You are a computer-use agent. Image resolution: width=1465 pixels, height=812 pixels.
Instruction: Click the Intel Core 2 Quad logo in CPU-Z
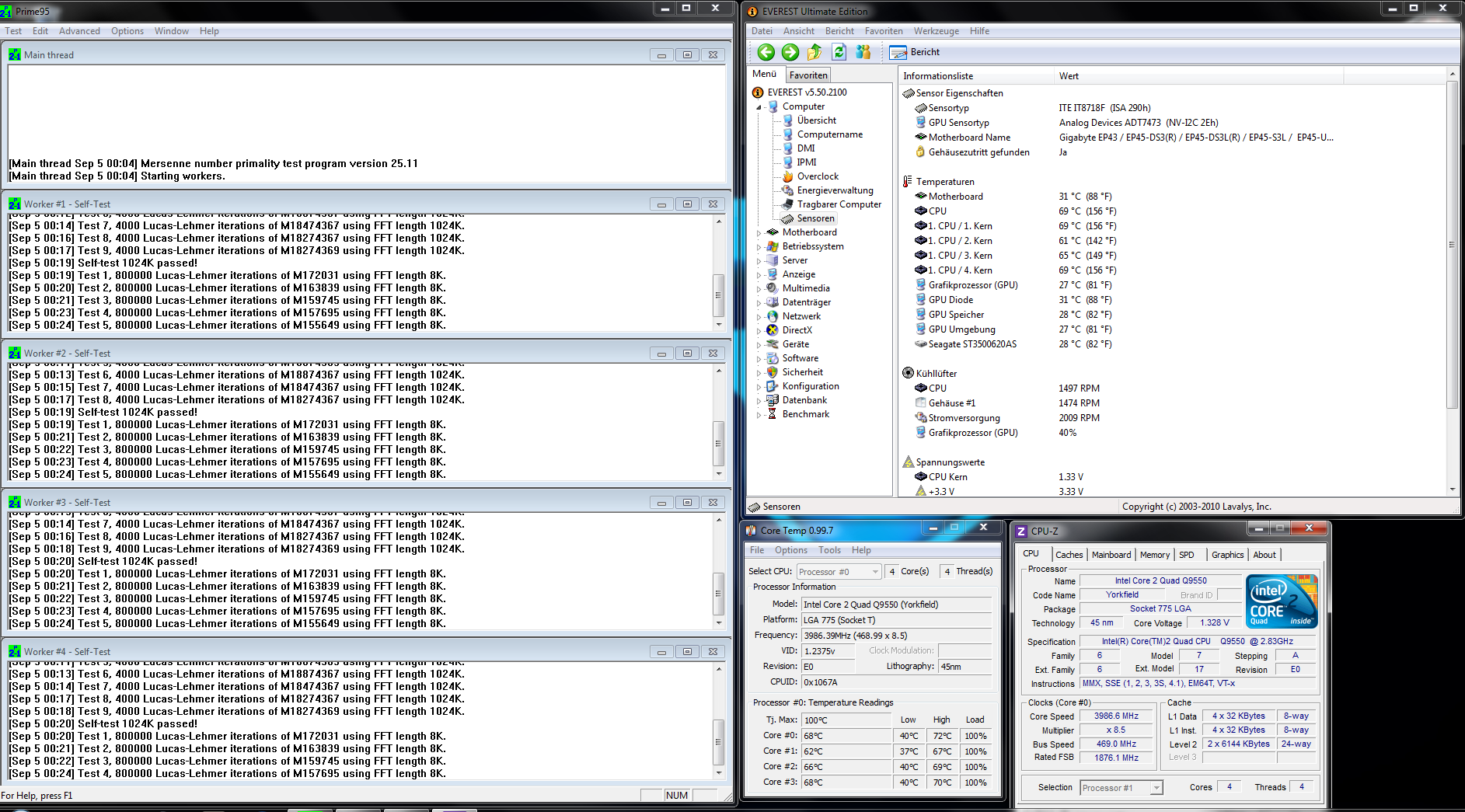(x=1281, y=601)
